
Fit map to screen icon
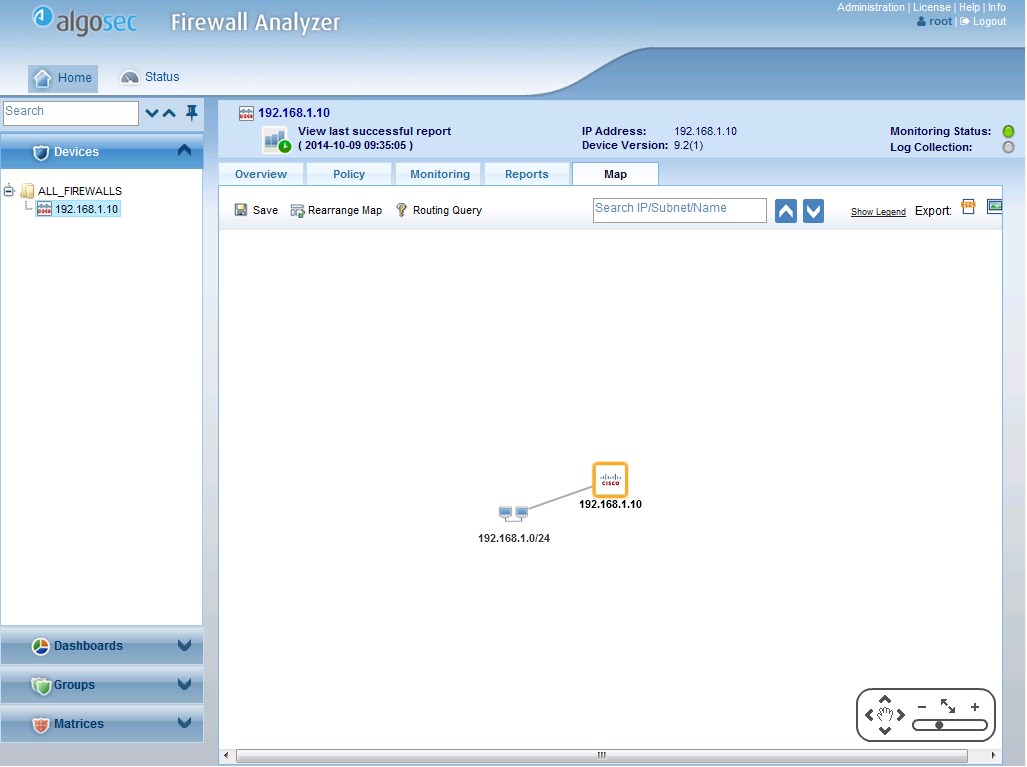coord(948,706)
